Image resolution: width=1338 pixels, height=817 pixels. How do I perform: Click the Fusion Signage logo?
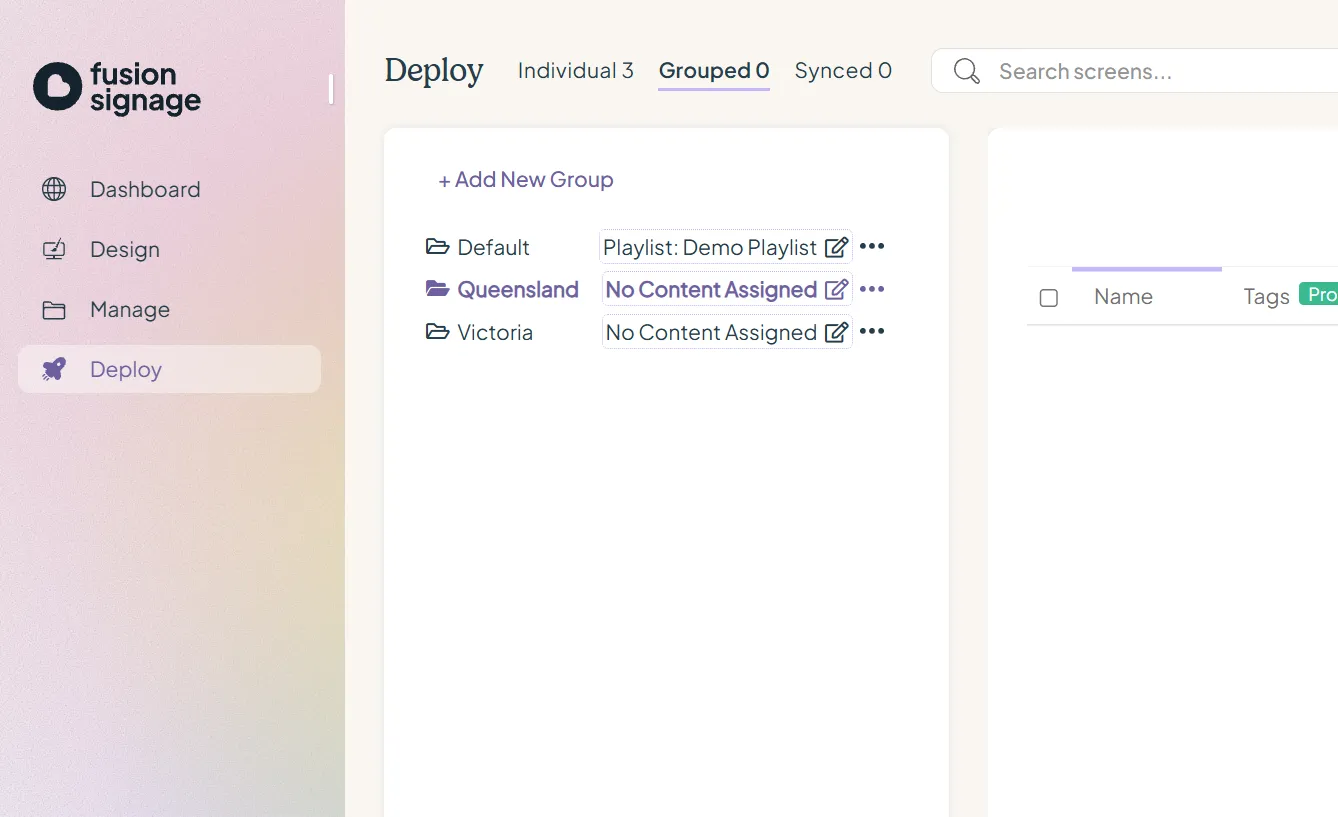[117, 88]
